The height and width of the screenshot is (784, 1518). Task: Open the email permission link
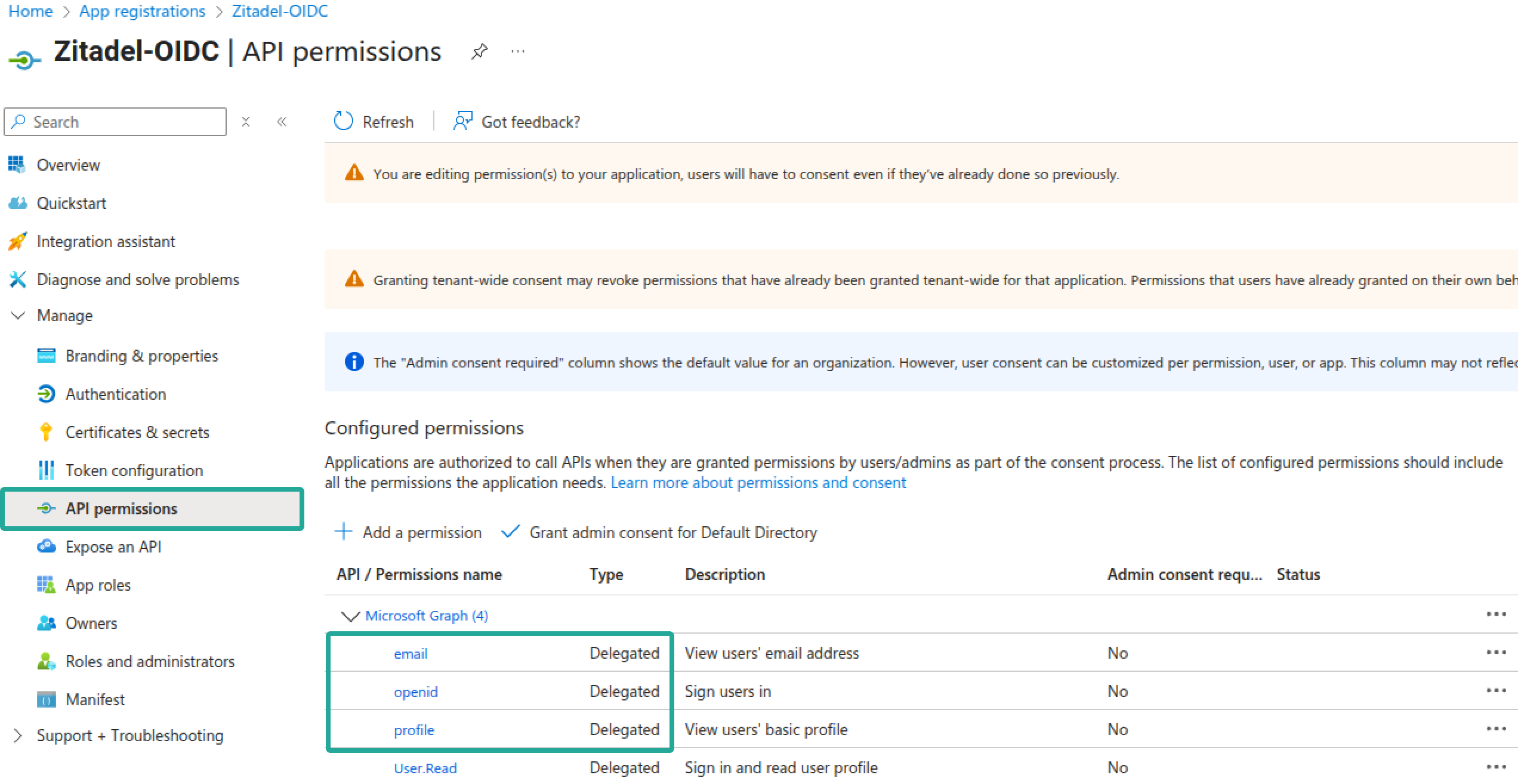(x=411, y=653)
